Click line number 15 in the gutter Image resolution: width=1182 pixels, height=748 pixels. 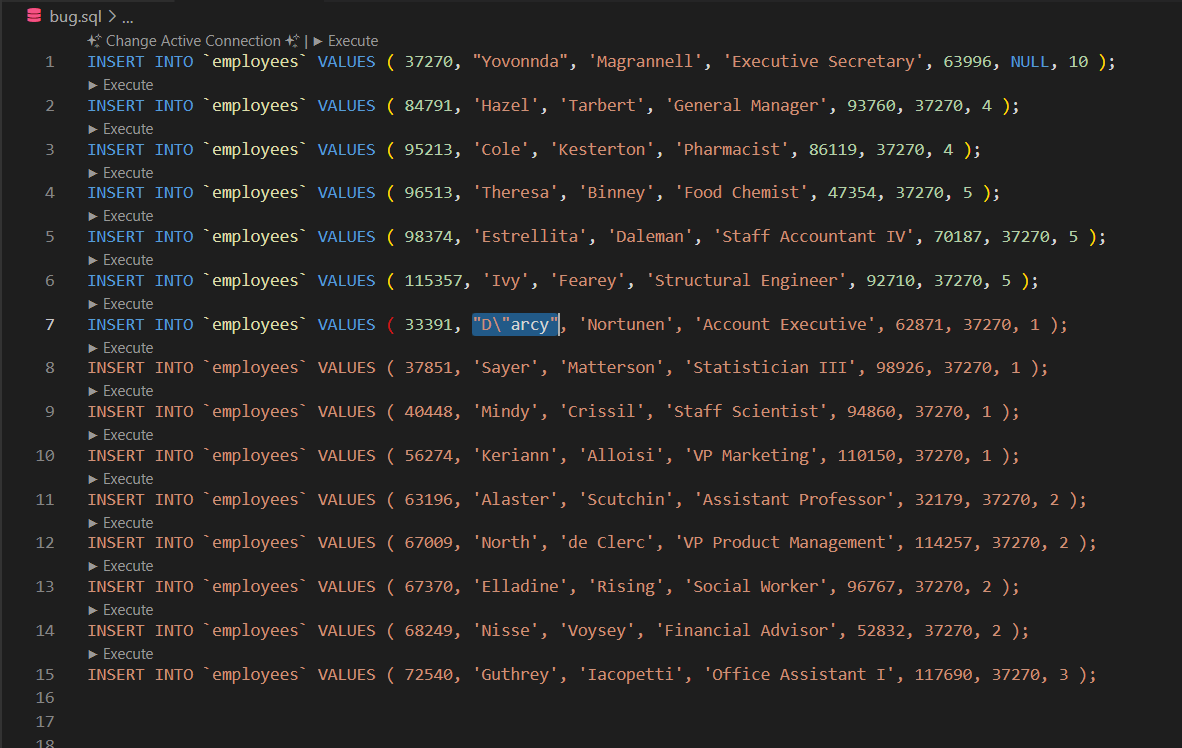tap(45, 673)
